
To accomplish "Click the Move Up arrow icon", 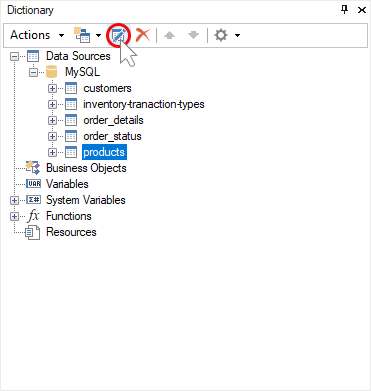I will click(x=170, y=35).
